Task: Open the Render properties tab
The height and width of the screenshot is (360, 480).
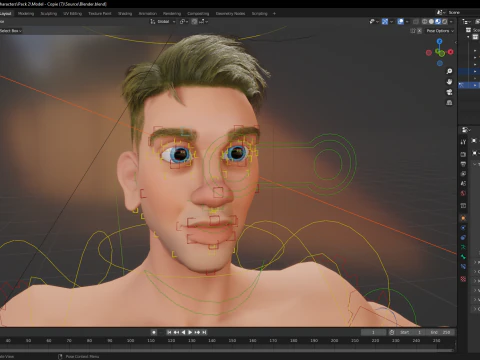Action: coord(463,155)
